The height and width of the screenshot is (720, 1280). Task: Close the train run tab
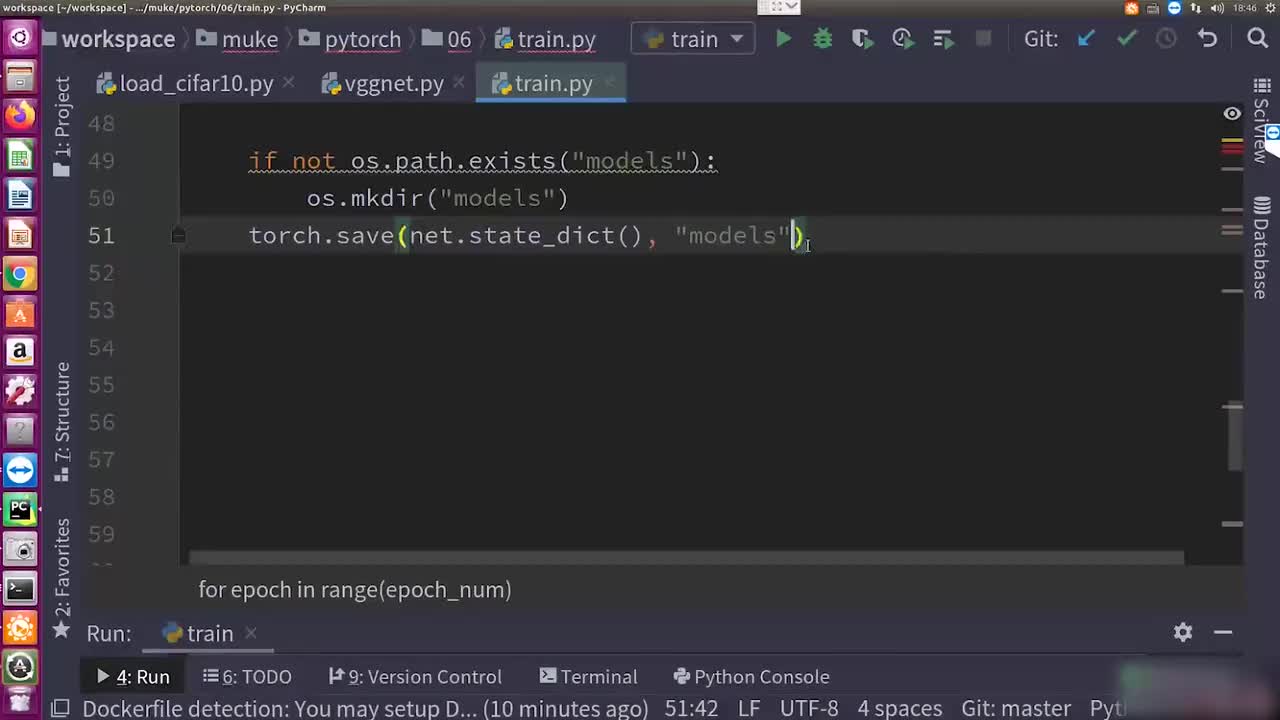click(251, 632)
